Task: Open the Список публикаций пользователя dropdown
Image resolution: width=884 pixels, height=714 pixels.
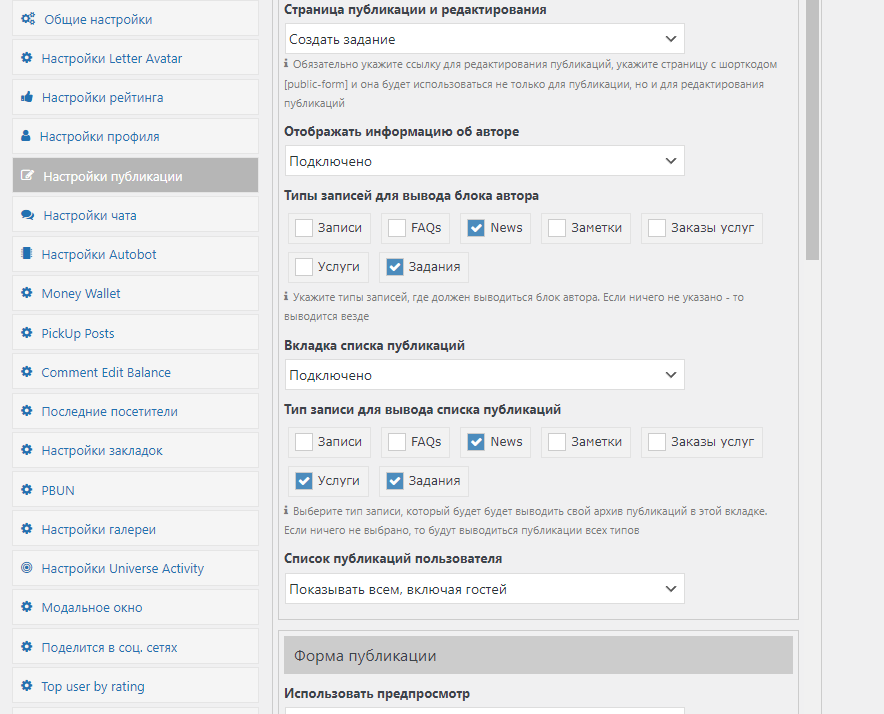Action: [x=484, y=589]
